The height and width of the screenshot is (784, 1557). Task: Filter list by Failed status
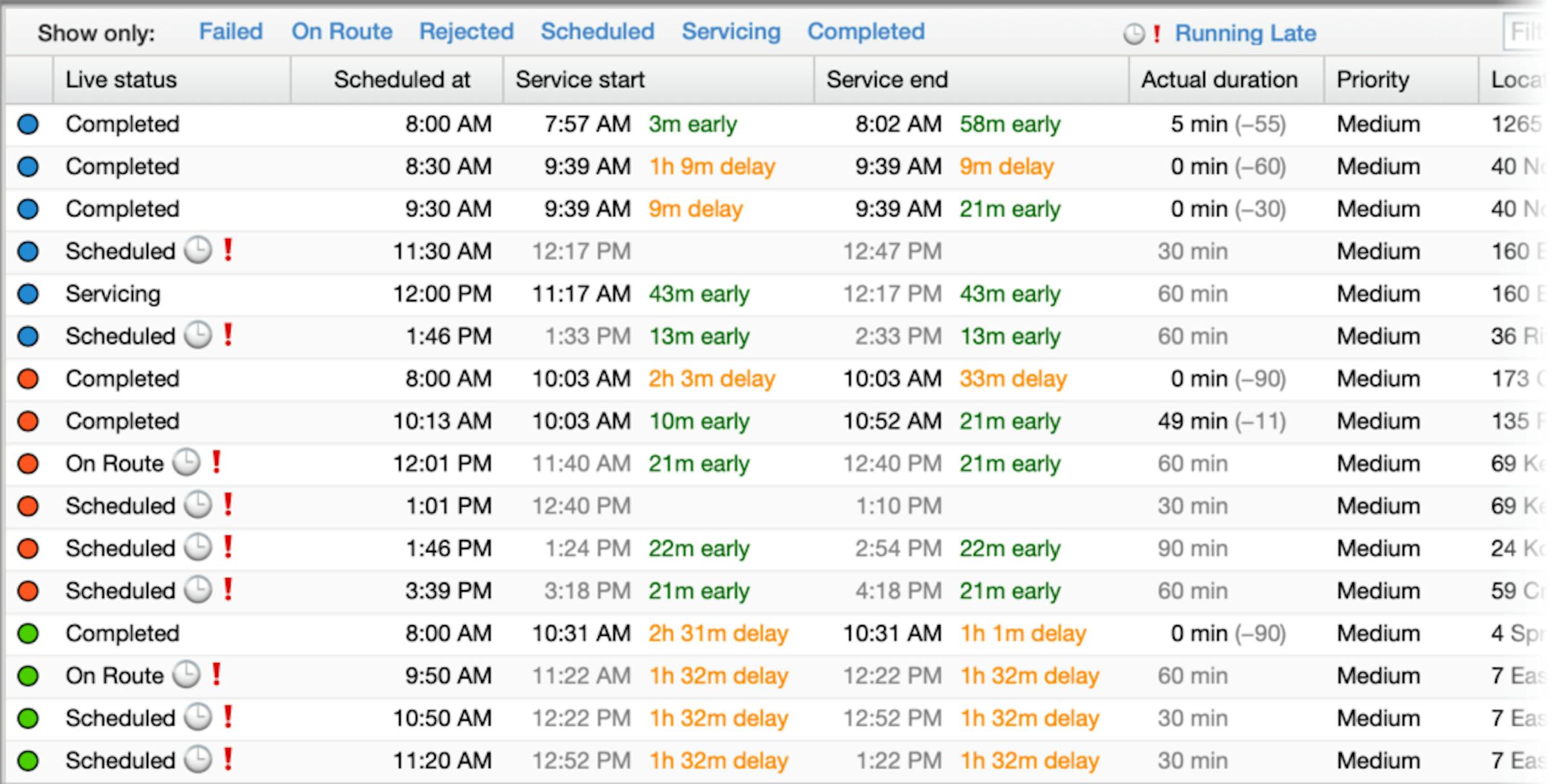(x=231, y=32)
